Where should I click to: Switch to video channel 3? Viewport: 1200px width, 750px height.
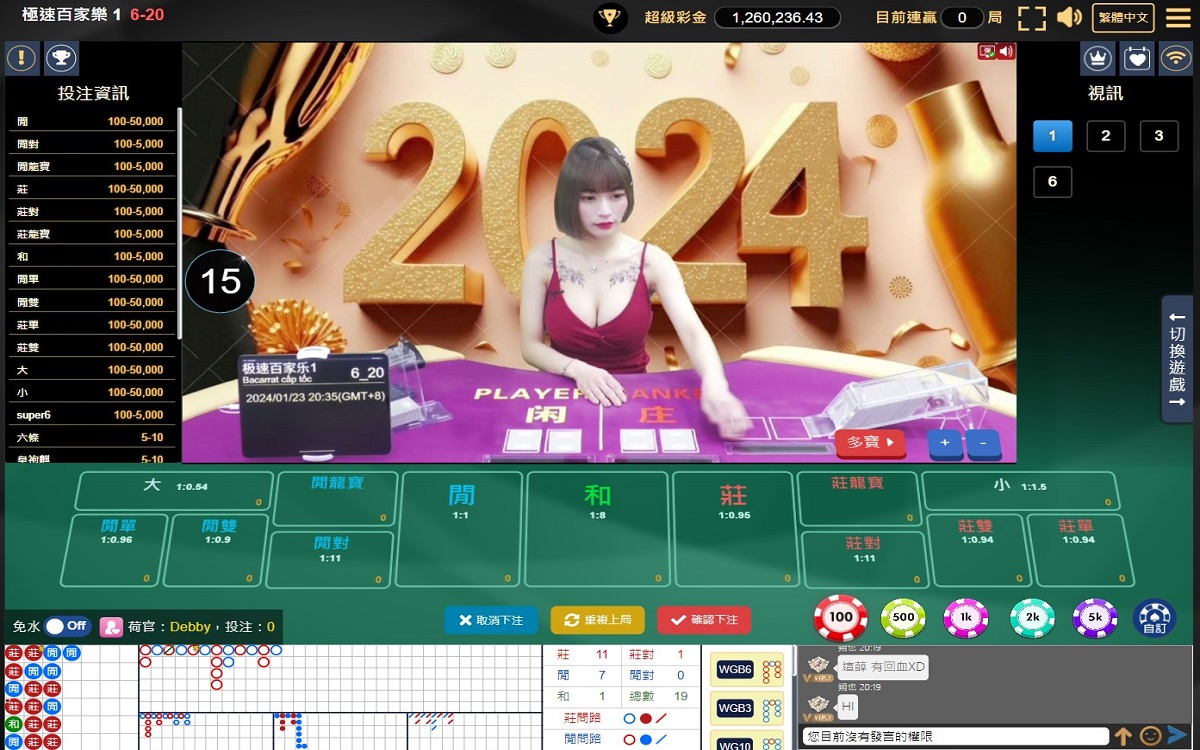(x=1159, y=136)
